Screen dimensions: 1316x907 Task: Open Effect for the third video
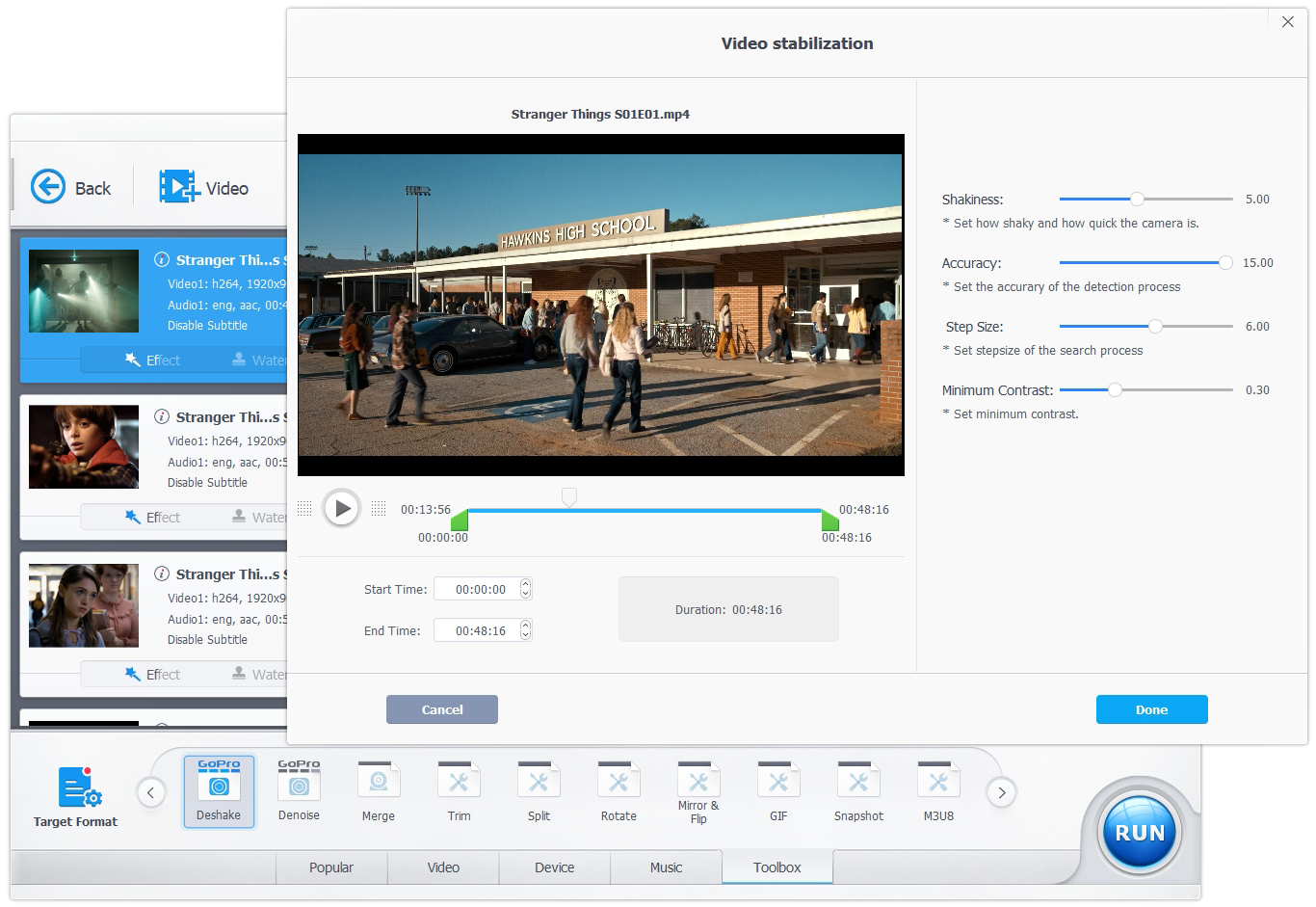coord(152,674)
